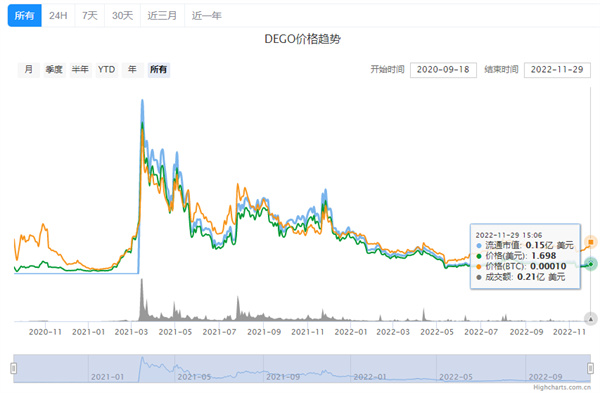This screenshot has width=600, height=393.
Task: Click the 季度 range selector button
Action: click(54, 70)
